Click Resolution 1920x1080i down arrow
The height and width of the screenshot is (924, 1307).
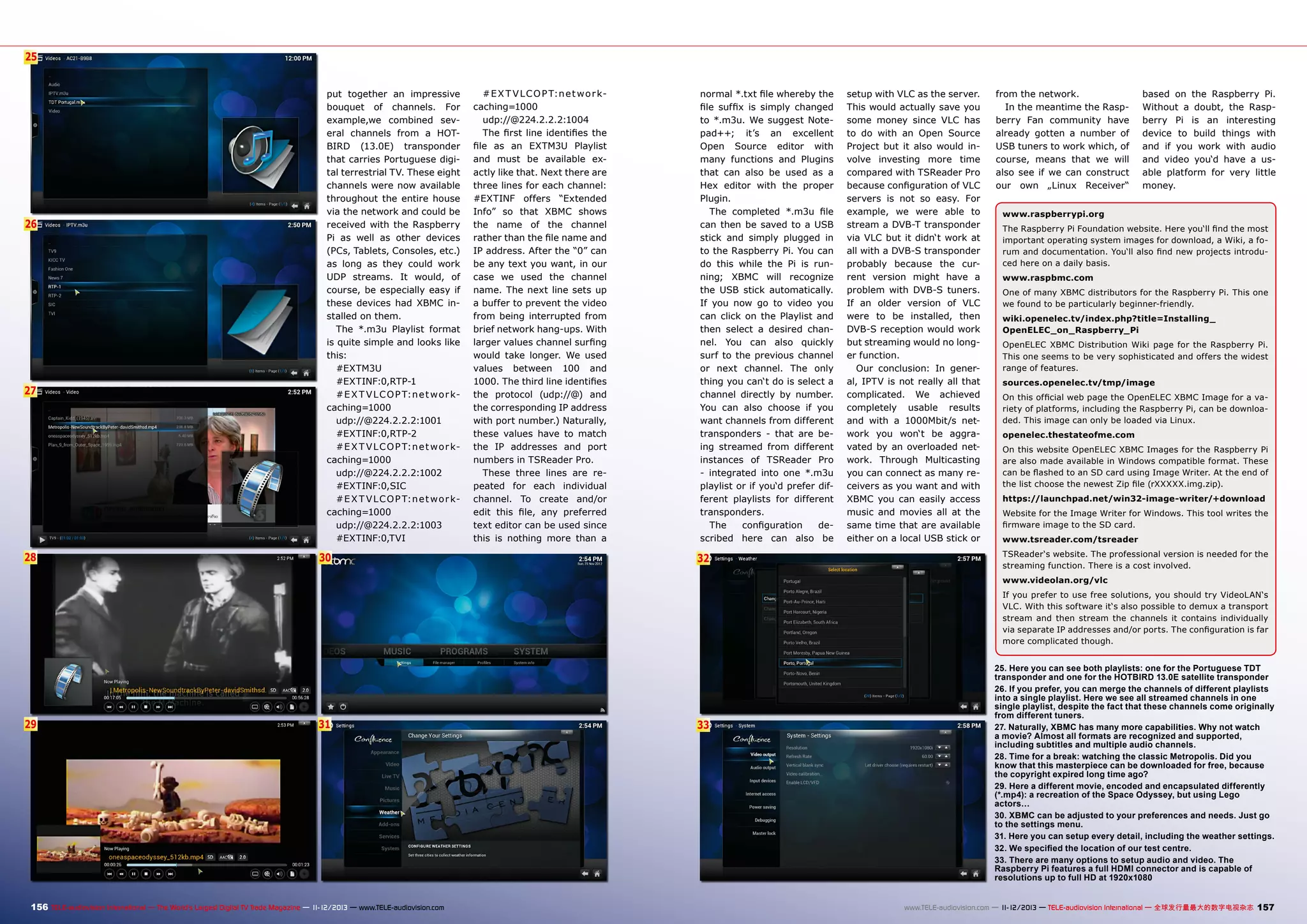tap(939, 747)
